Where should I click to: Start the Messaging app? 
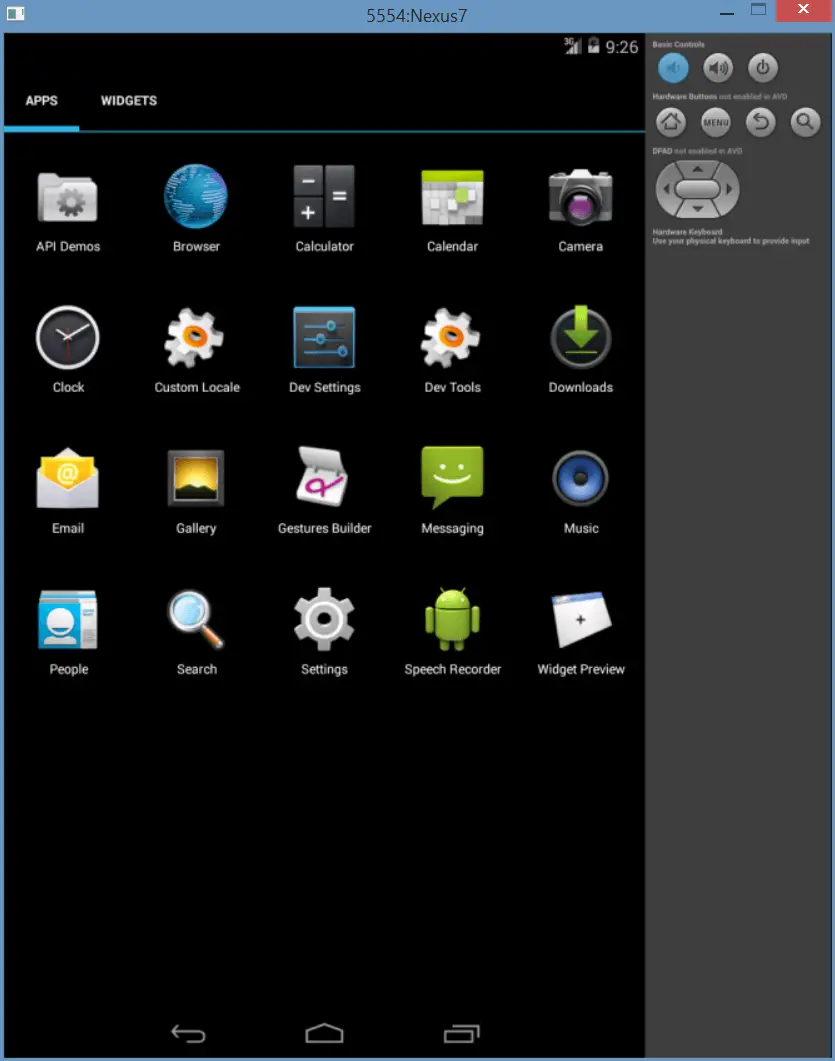pyautogui.click(x=452, y=478)
